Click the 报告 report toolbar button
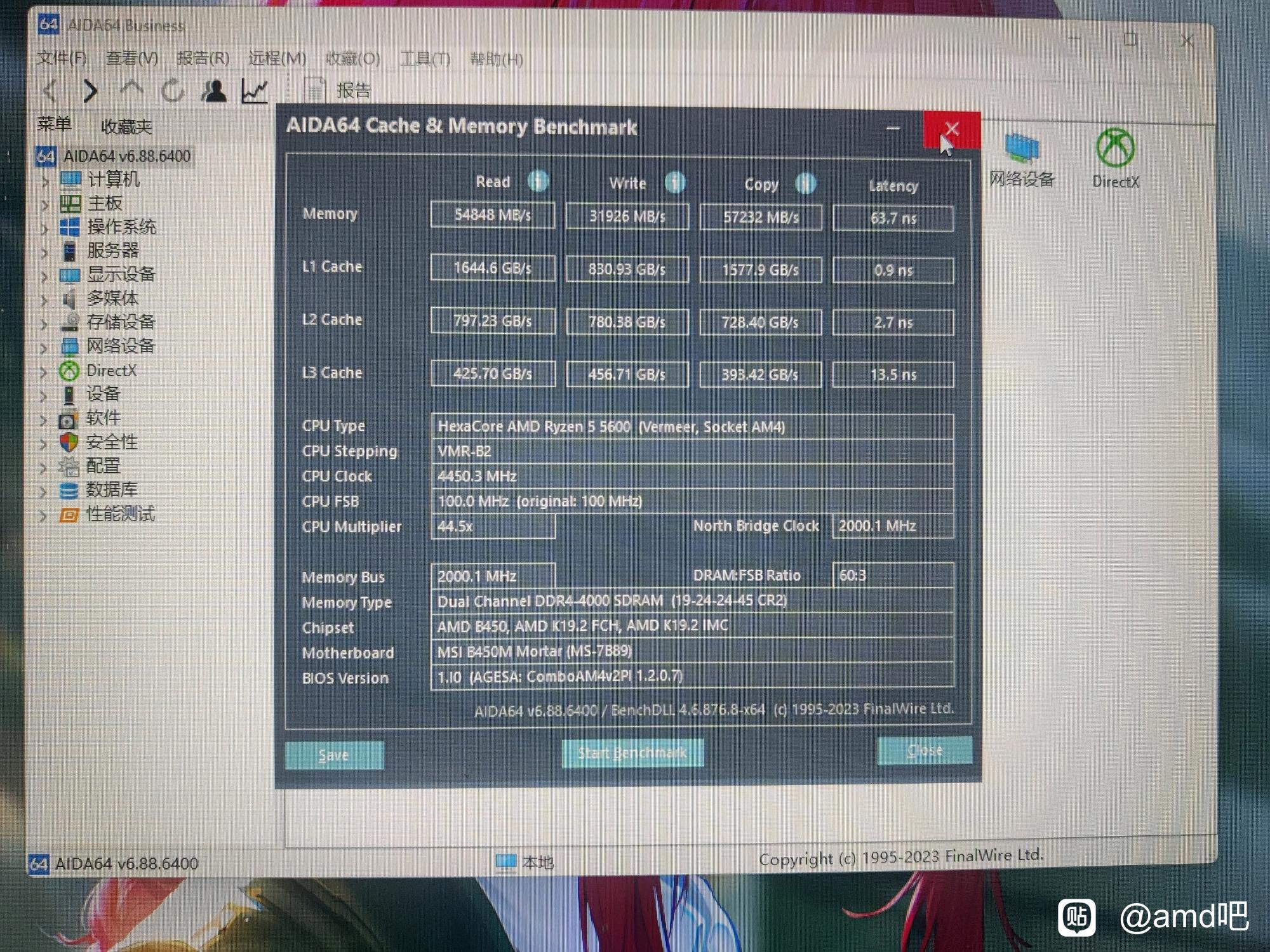The image size is (1270, 952). pyautogui.click(x=338, y=91)
